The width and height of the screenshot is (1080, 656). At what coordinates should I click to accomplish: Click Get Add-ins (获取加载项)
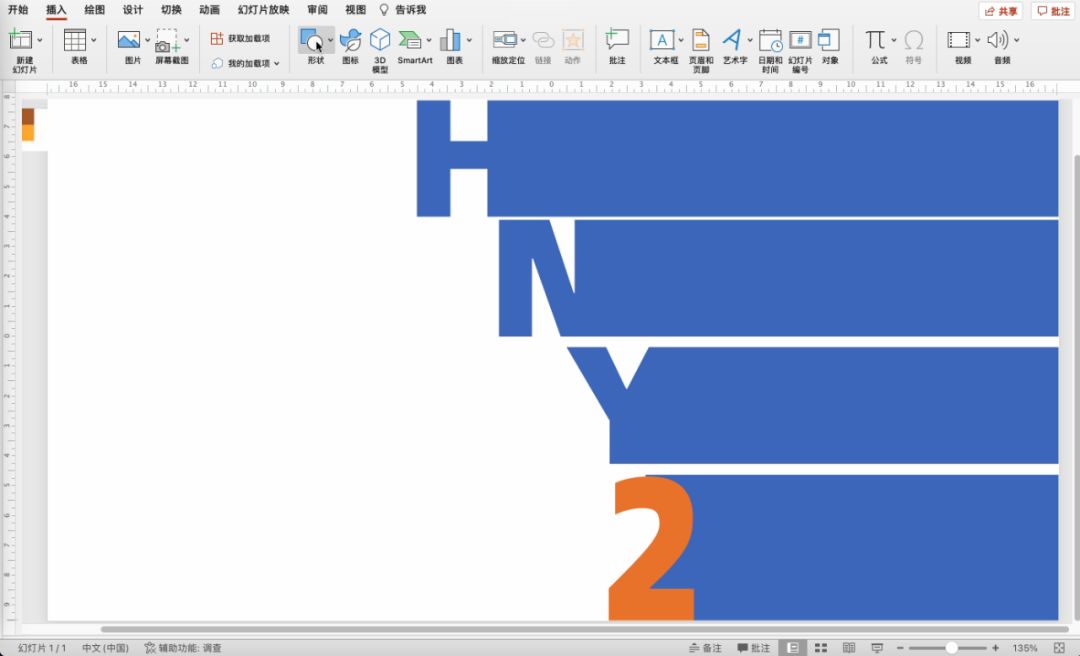tap(240, 38)
